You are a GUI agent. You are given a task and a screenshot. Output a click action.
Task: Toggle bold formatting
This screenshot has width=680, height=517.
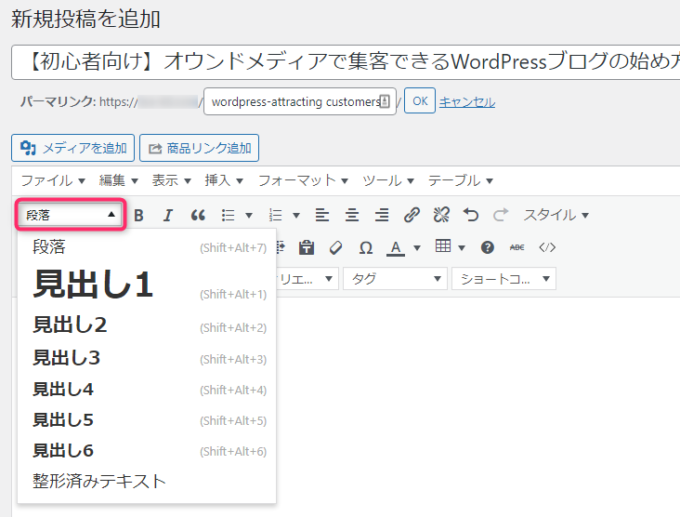point(139,215)
